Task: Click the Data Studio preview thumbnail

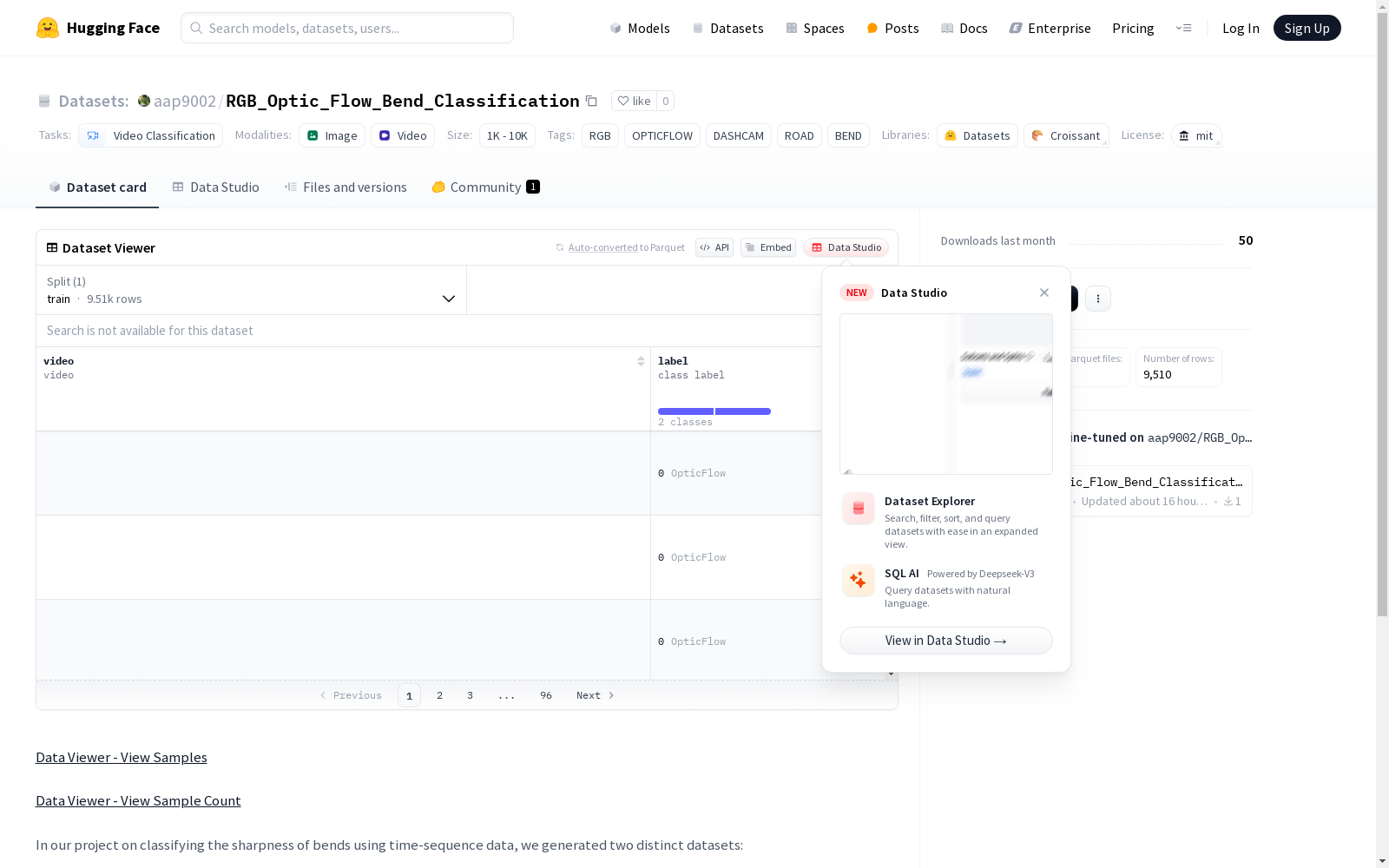Action: [x=946, y=394]
